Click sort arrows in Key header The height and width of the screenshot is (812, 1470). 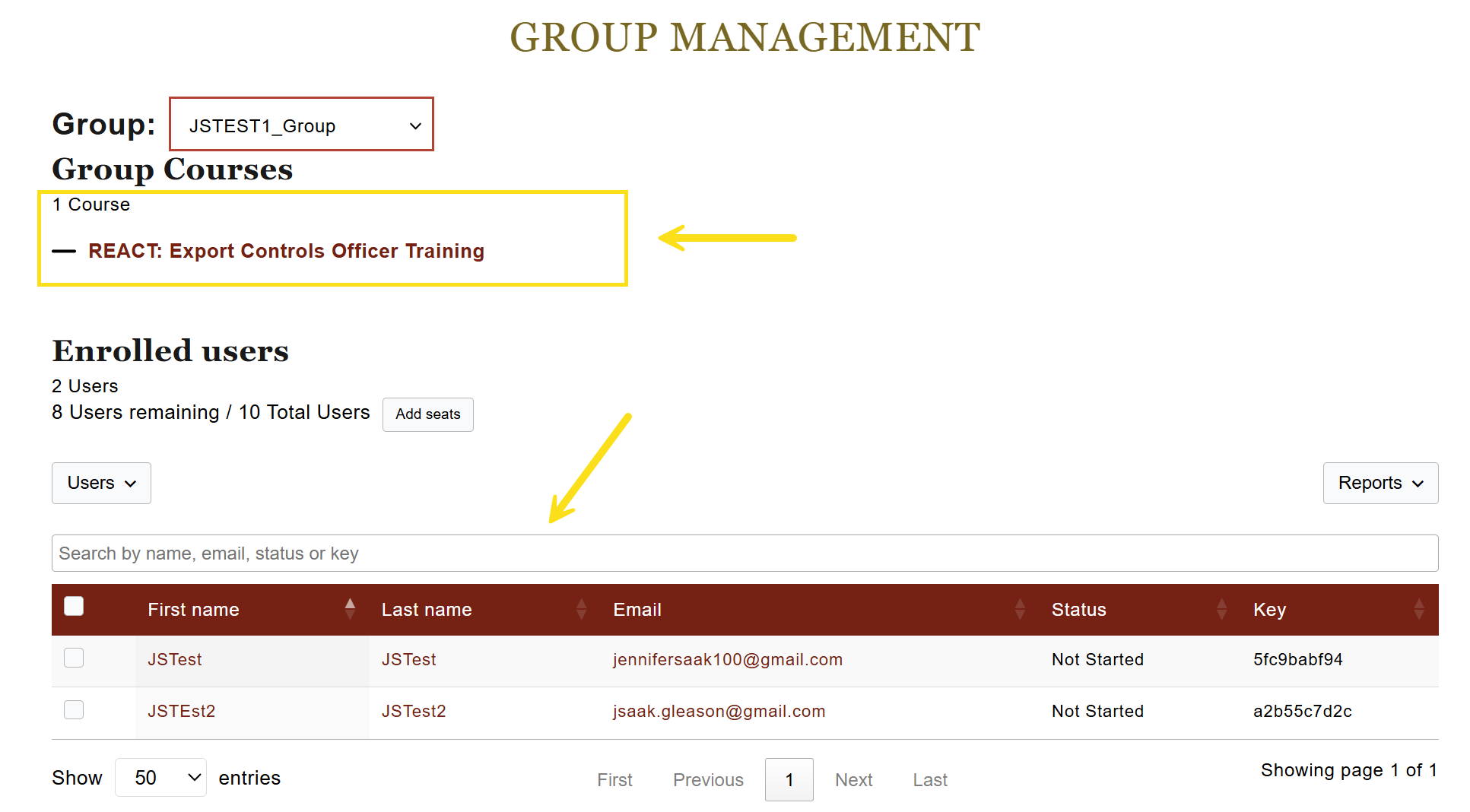(x=1418, y=609)
